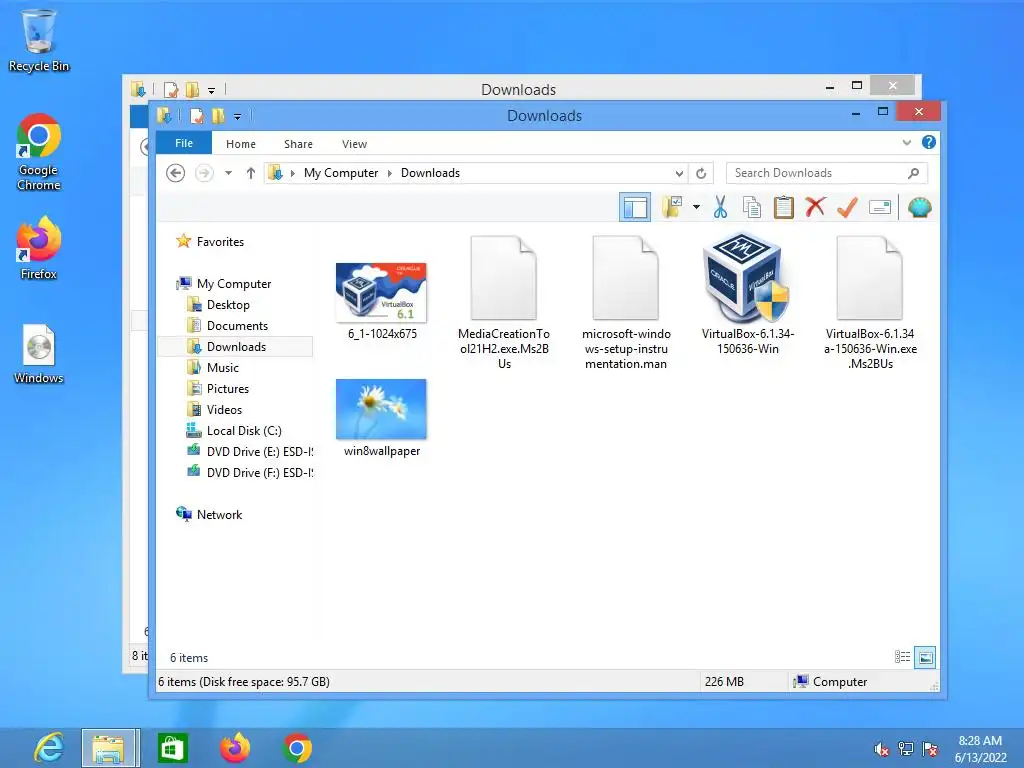
Task: Switch to Large icons view button
Action: [925, 657]
